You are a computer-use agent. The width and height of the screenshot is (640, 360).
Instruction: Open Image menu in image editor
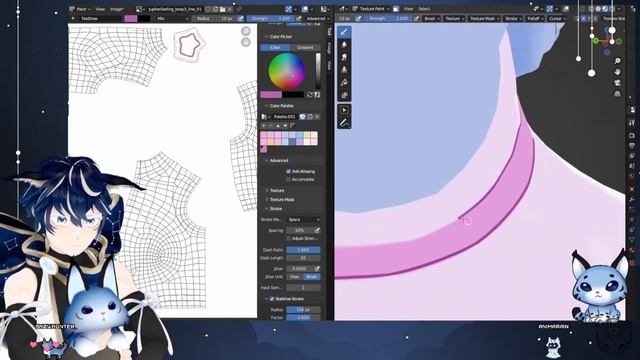click(x=117, y=9)
